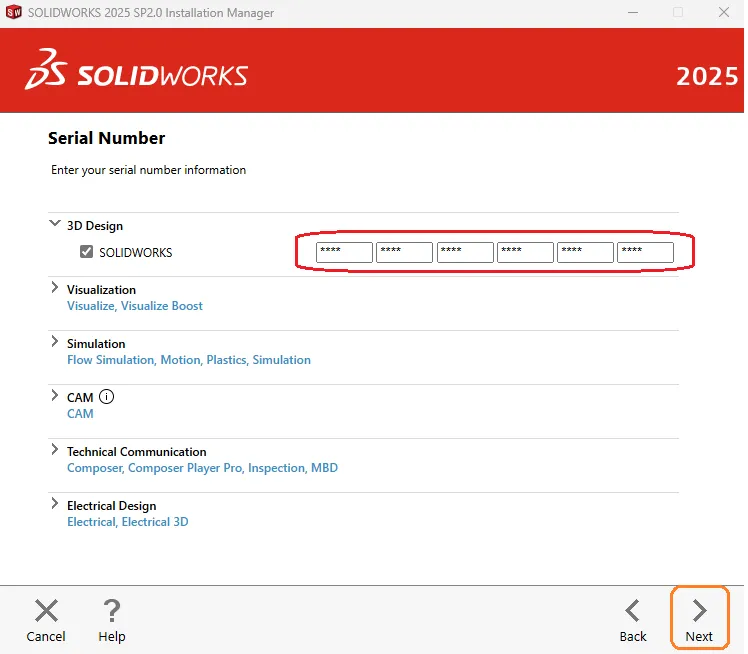
Task: Open the Visualize, Visualize Boost link
Action: point(135,306)
